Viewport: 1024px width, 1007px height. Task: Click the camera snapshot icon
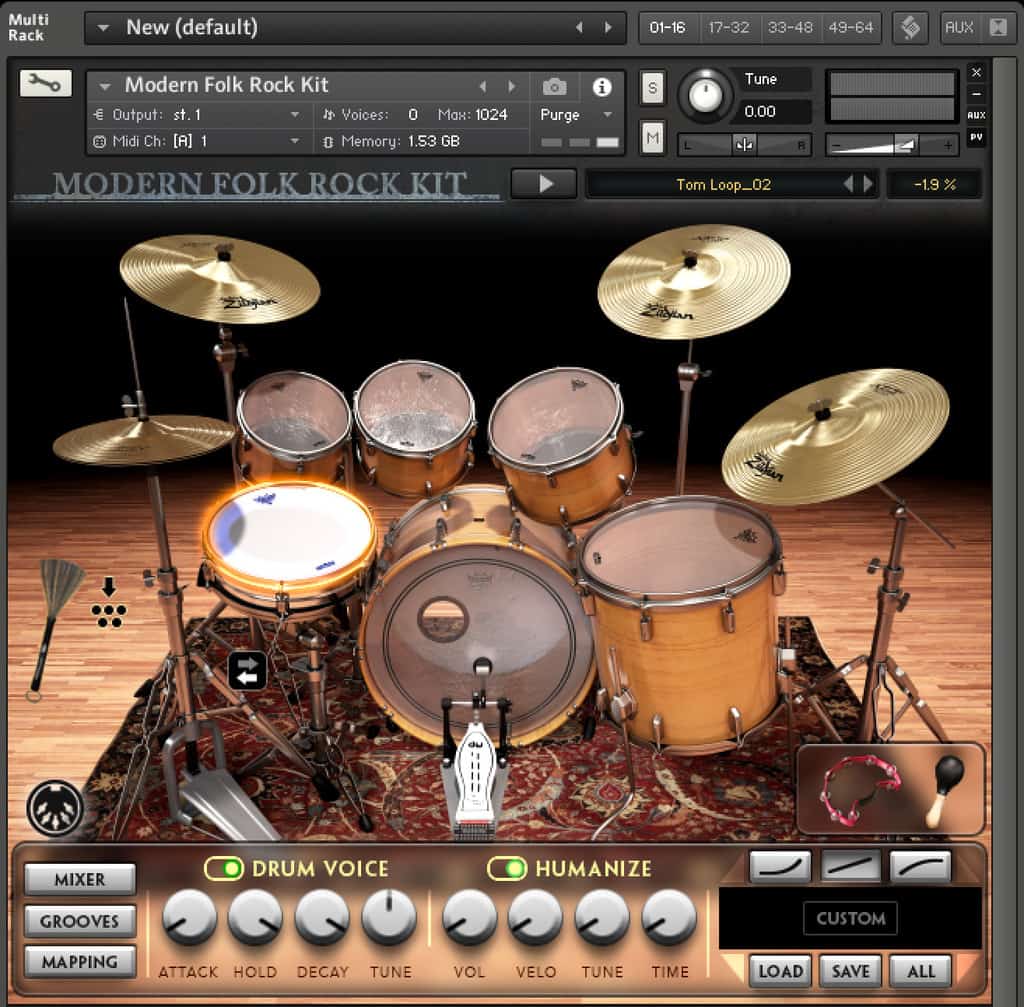[x=554, y=87]
